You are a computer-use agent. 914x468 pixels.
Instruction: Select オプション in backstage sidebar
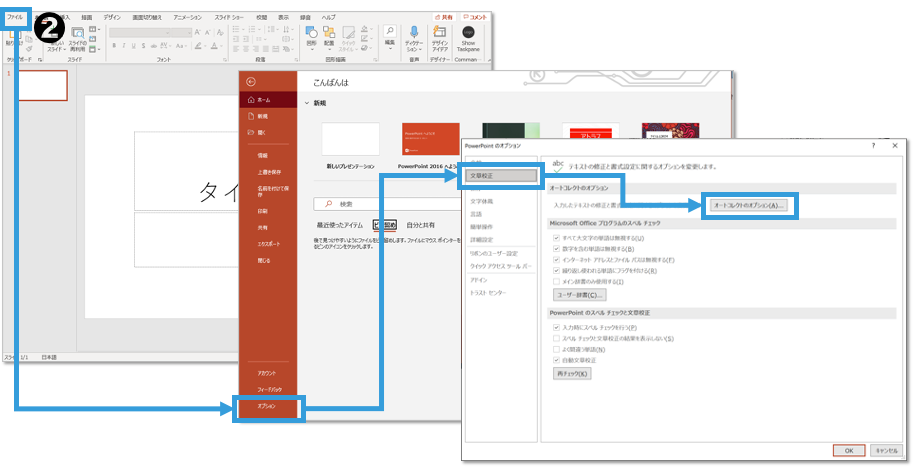[268, 406]
